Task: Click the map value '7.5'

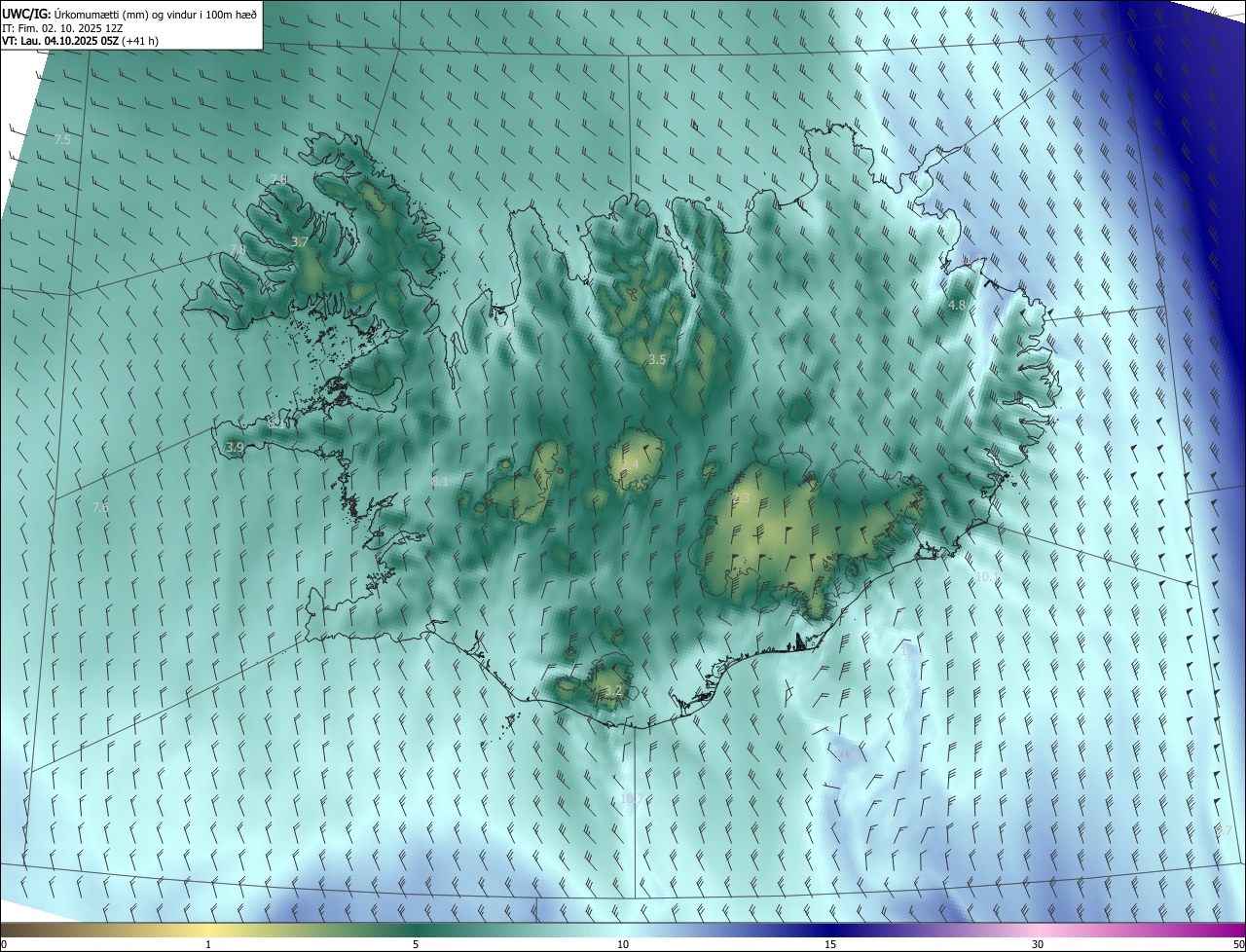Action: coord(62,140)
